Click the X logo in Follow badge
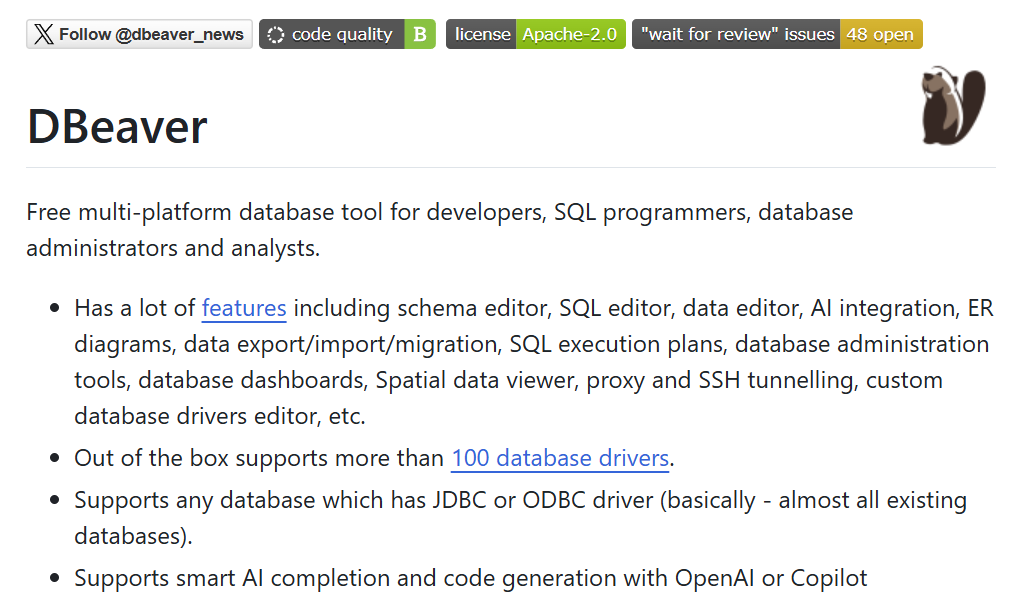The width and height of the screenshot is (1019, 602). click(x=44, y=34)
